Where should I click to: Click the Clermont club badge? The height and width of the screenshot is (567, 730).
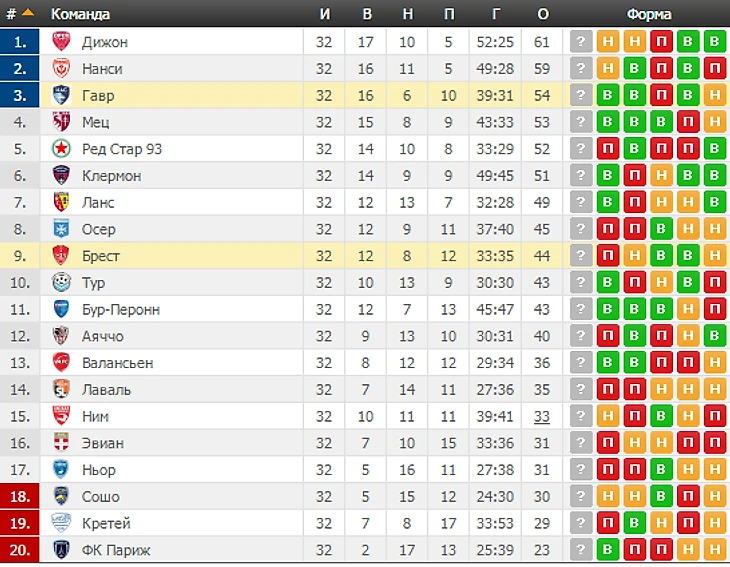click(x=61, y=176)
